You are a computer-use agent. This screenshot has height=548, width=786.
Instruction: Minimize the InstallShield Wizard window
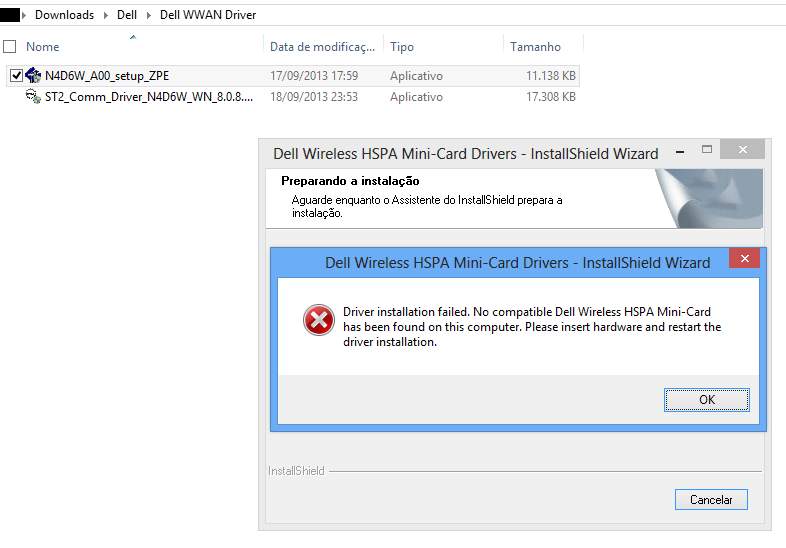tap(680, 151)
